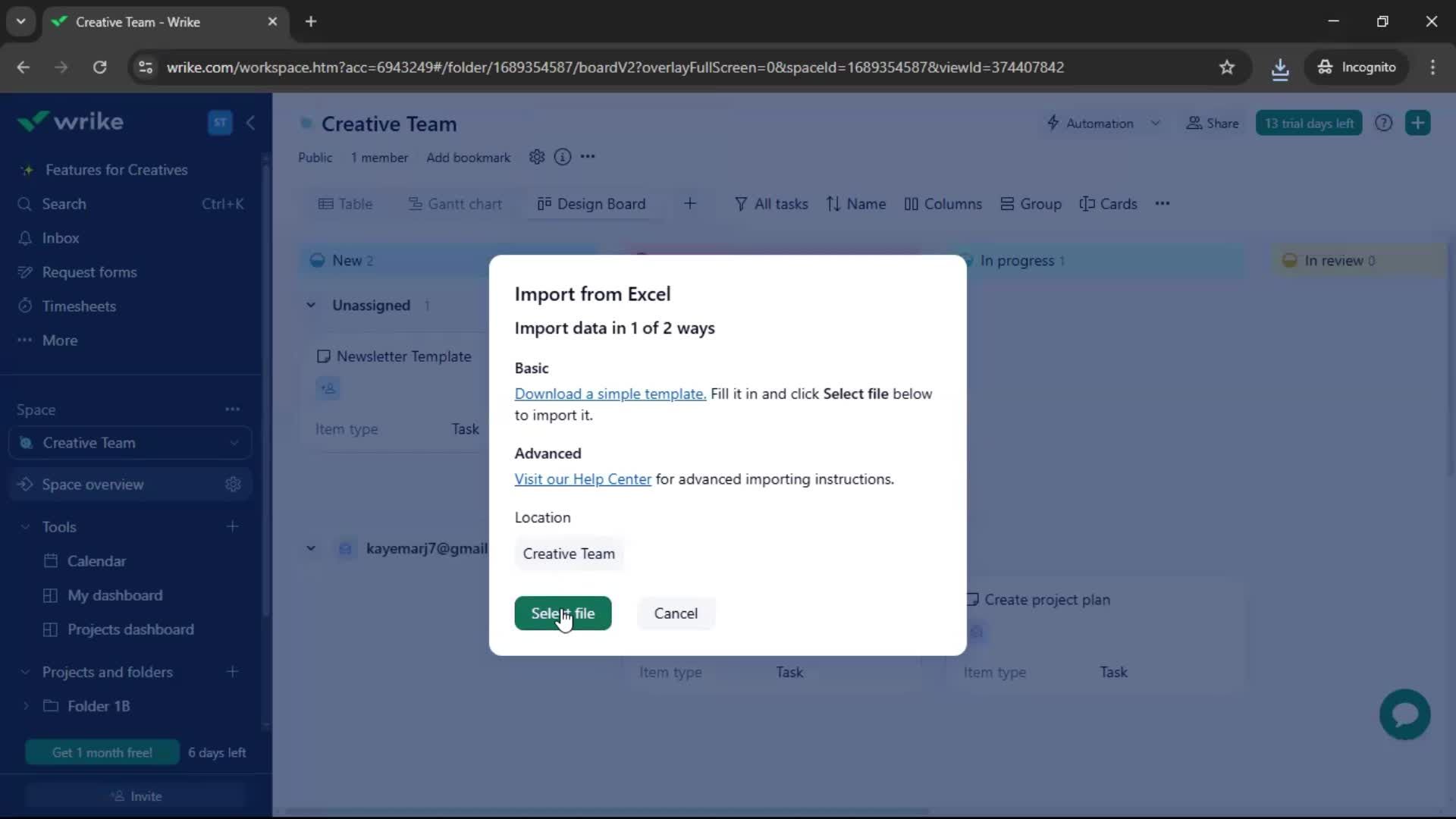This screenshot has height=819, width=1456.
Task: Open the space info icon
Action: click(x=563, y=157)
